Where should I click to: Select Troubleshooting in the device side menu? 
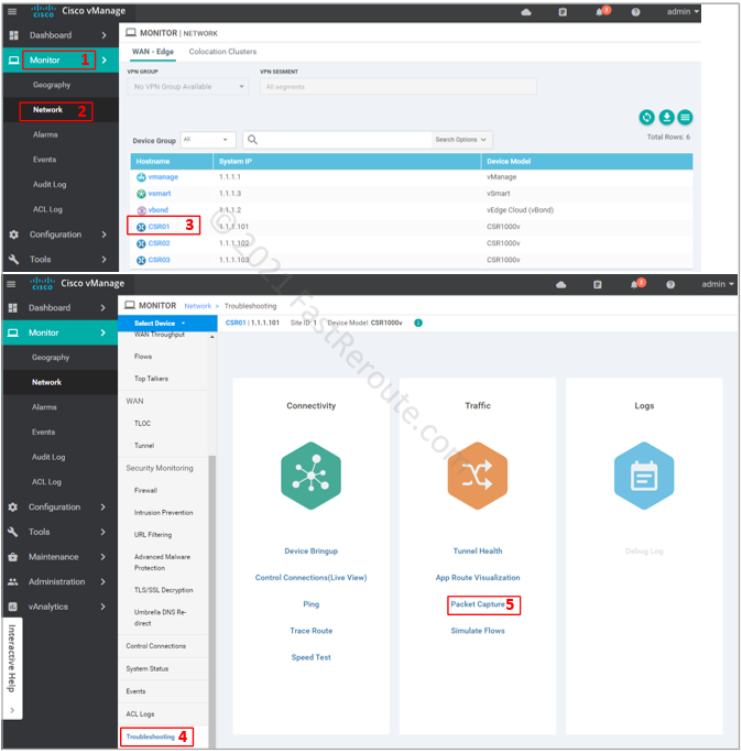(x=150, y=737)
